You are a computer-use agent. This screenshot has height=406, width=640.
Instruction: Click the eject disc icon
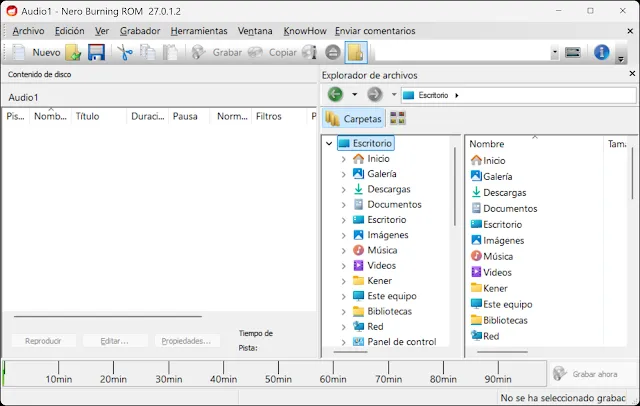[332, 52]
